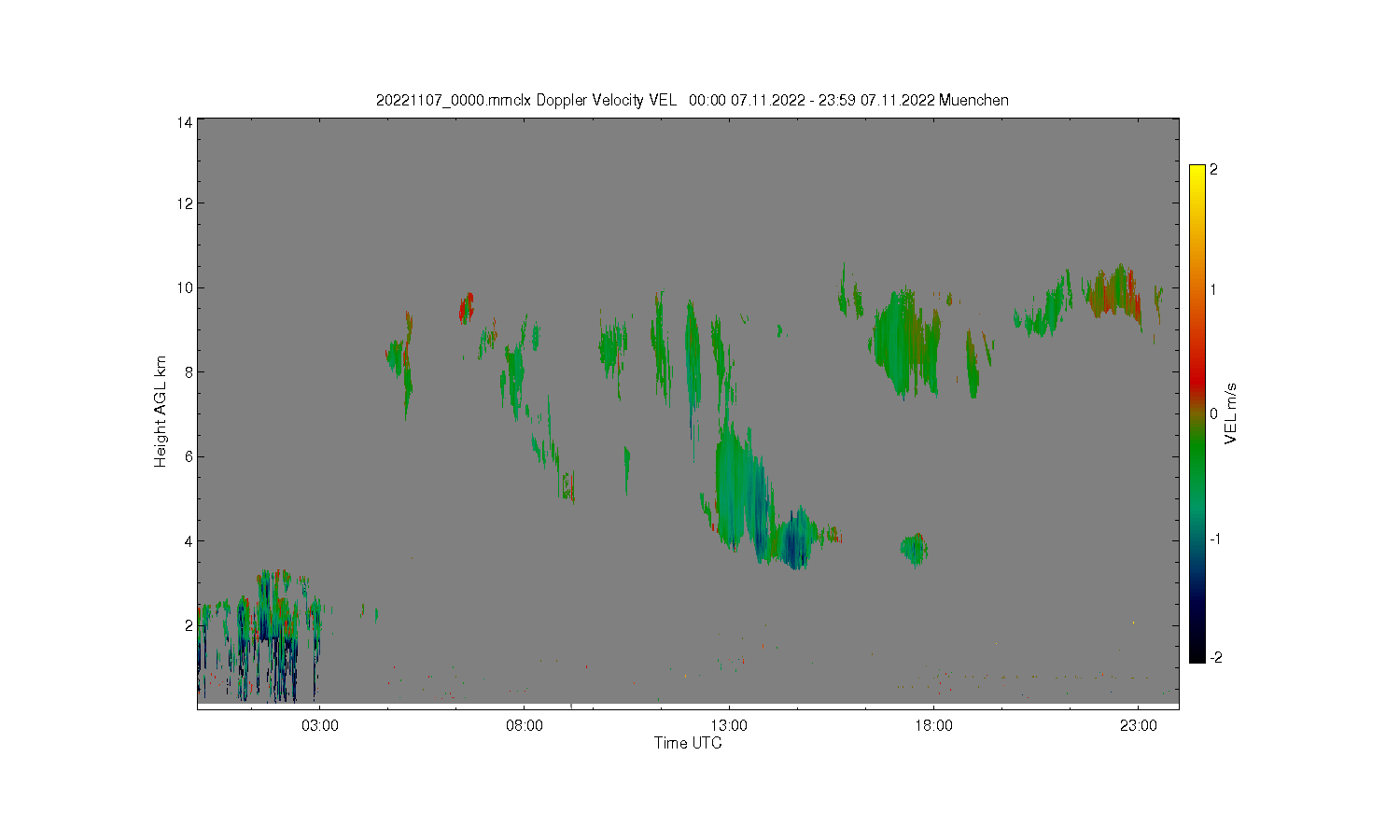Click the 4 height axis tick label
This screenshot has width=1400, height=840.
(189, 541)
